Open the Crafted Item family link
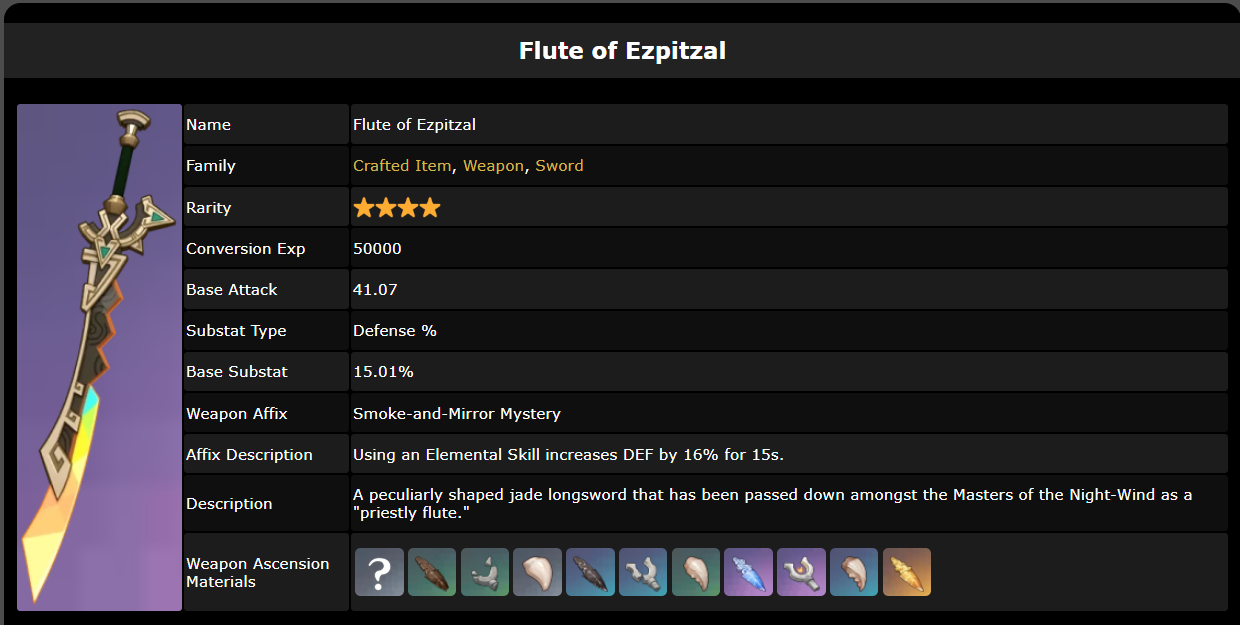1240x625 pixels. coord(402,166)
